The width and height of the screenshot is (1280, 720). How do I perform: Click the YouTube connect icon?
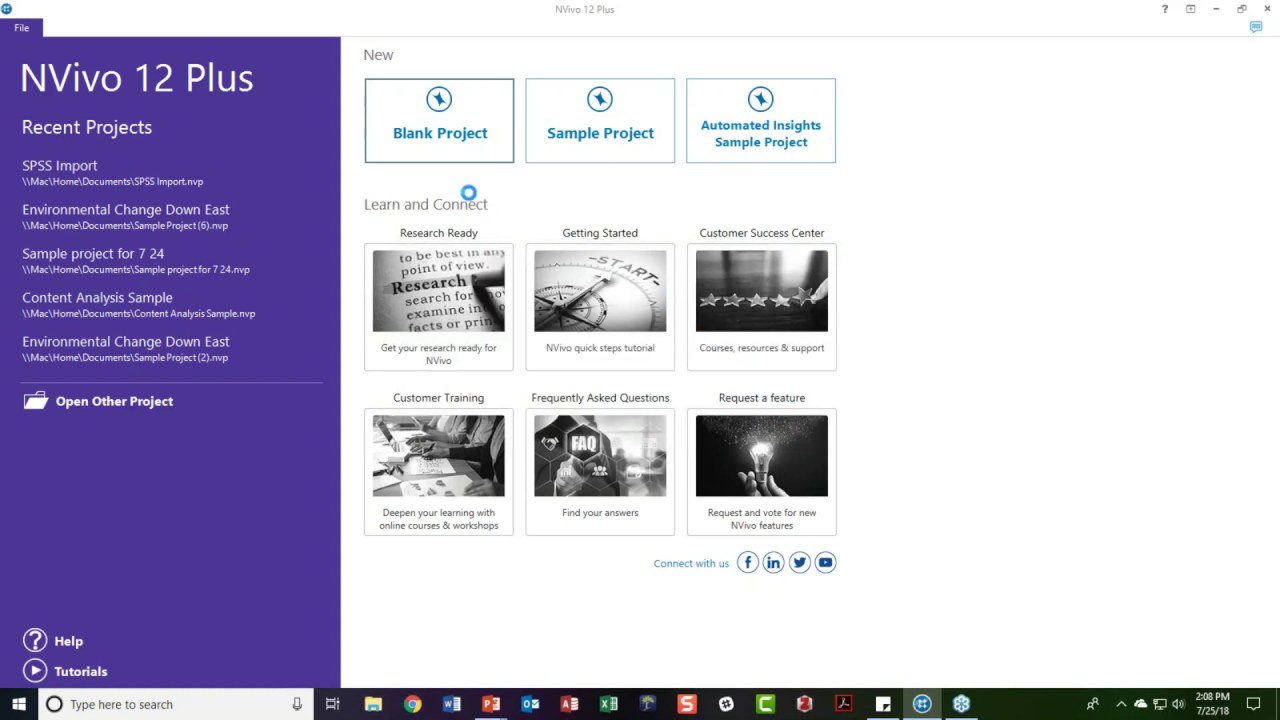point(825,563)
